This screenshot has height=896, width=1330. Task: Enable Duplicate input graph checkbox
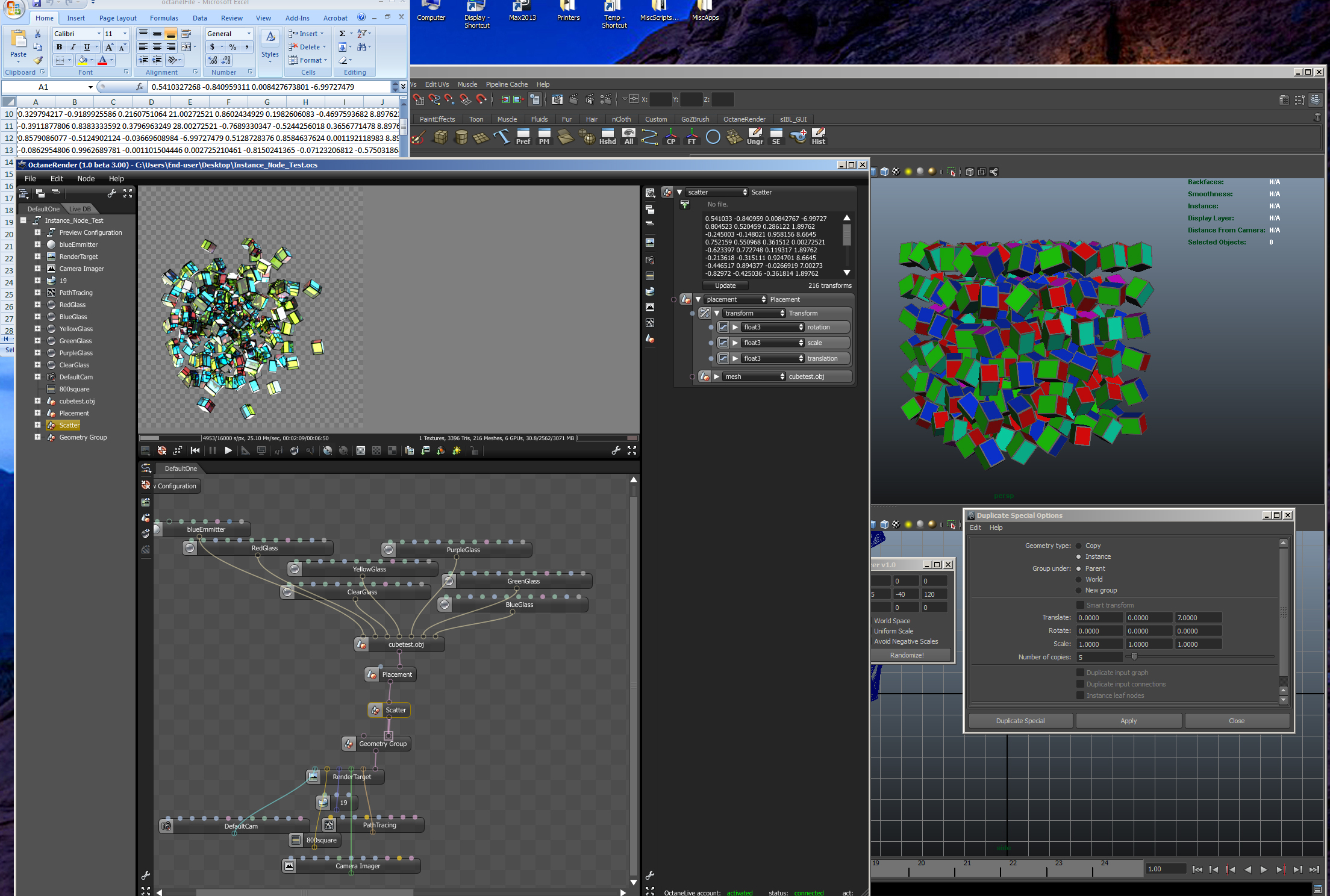tap(1080, 673)
